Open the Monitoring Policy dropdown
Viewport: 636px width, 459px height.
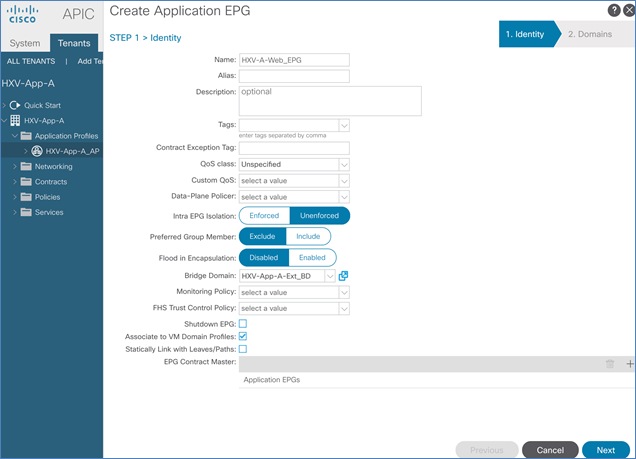344,292
